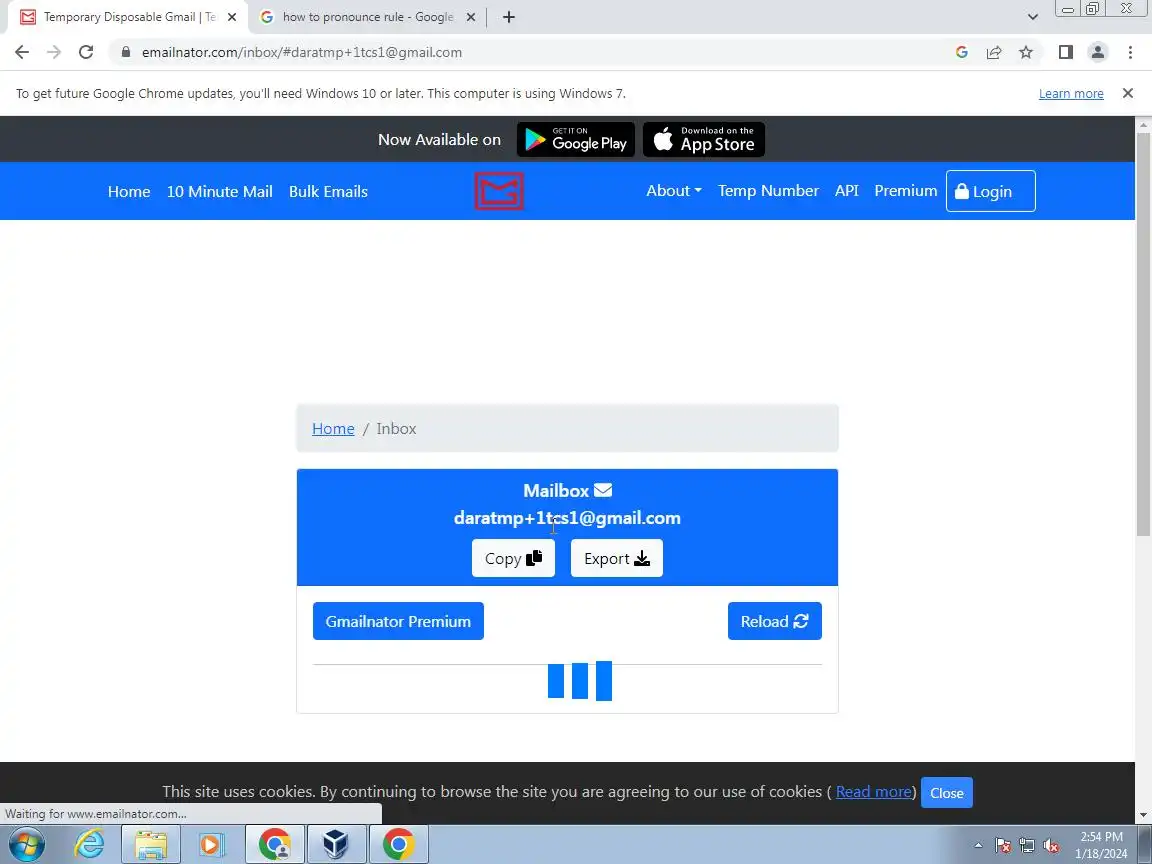Click the Login button
Screen dimensions: 1152x864
click(x=990, y=191)
